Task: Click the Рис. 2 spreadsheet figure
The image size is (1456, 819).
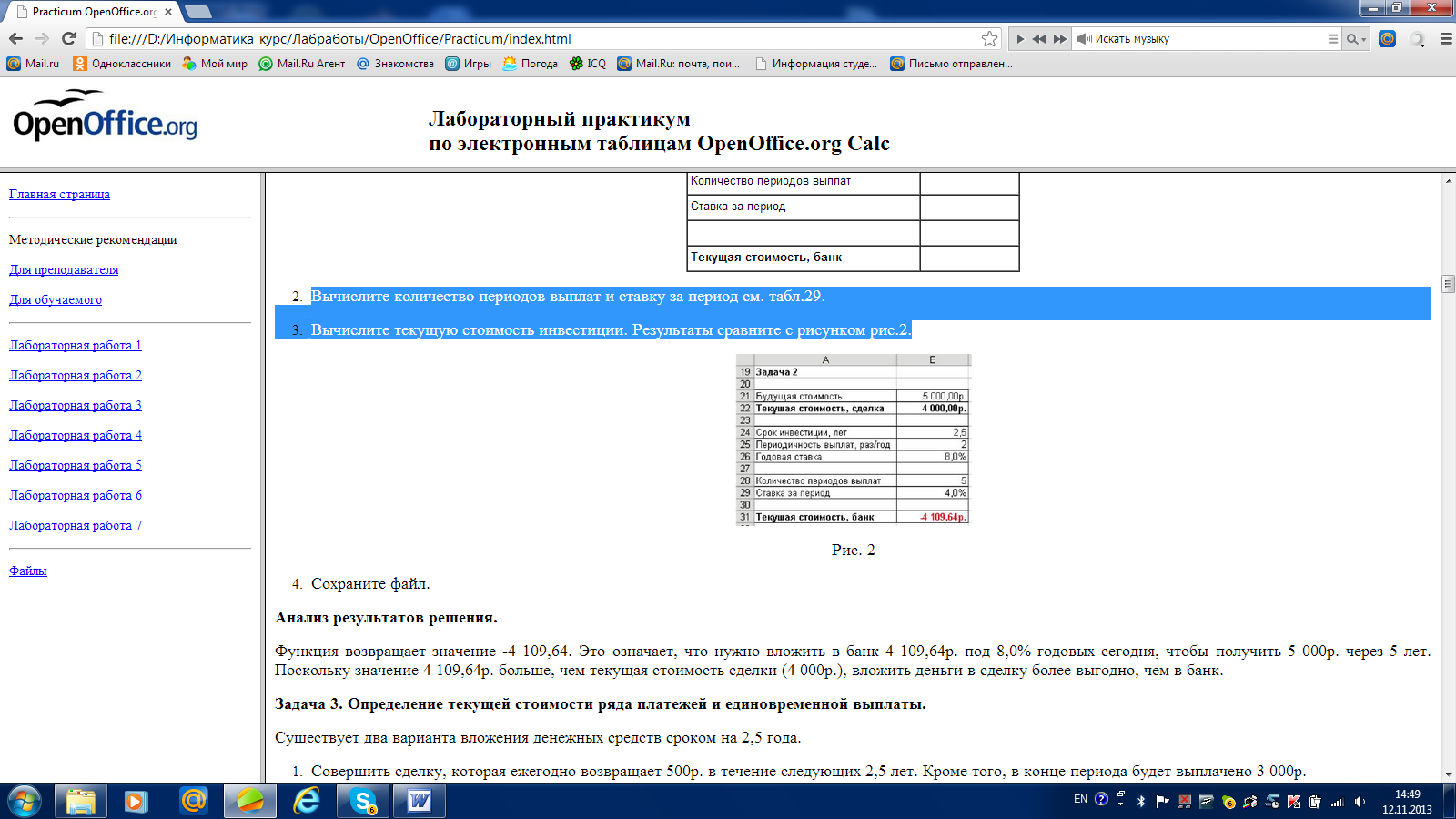Action: tap(854, 440)
